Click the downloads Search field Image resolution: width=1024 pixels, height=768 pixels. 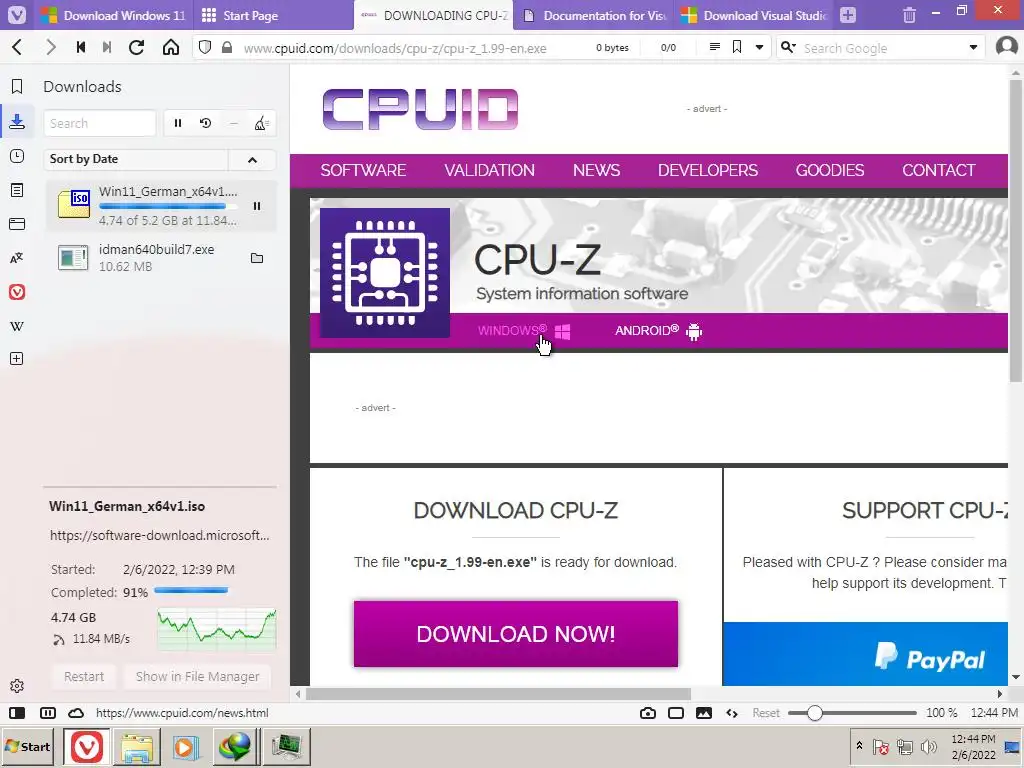tap(100, 123)
